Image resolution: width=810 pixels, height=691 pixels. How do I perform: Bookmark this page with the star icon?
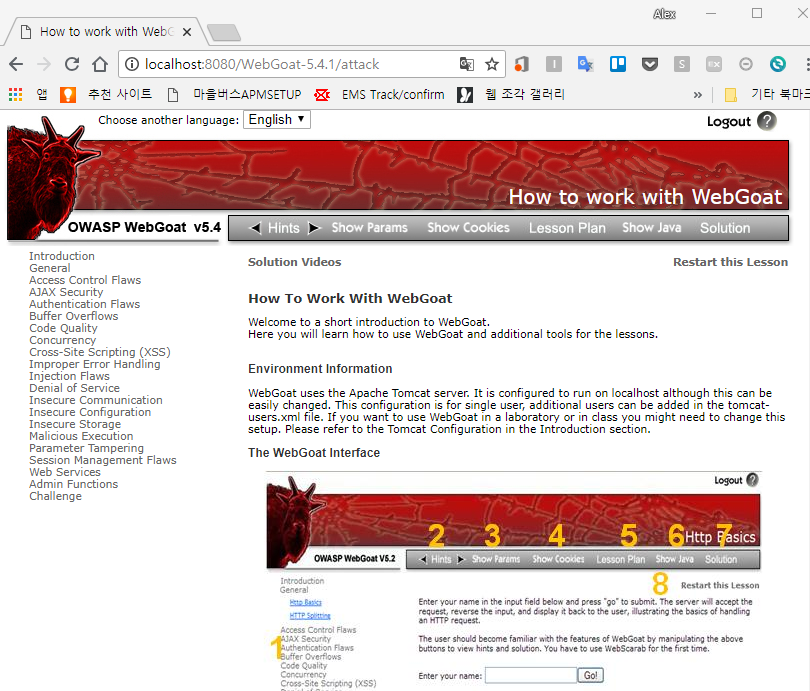click(492, 64)
